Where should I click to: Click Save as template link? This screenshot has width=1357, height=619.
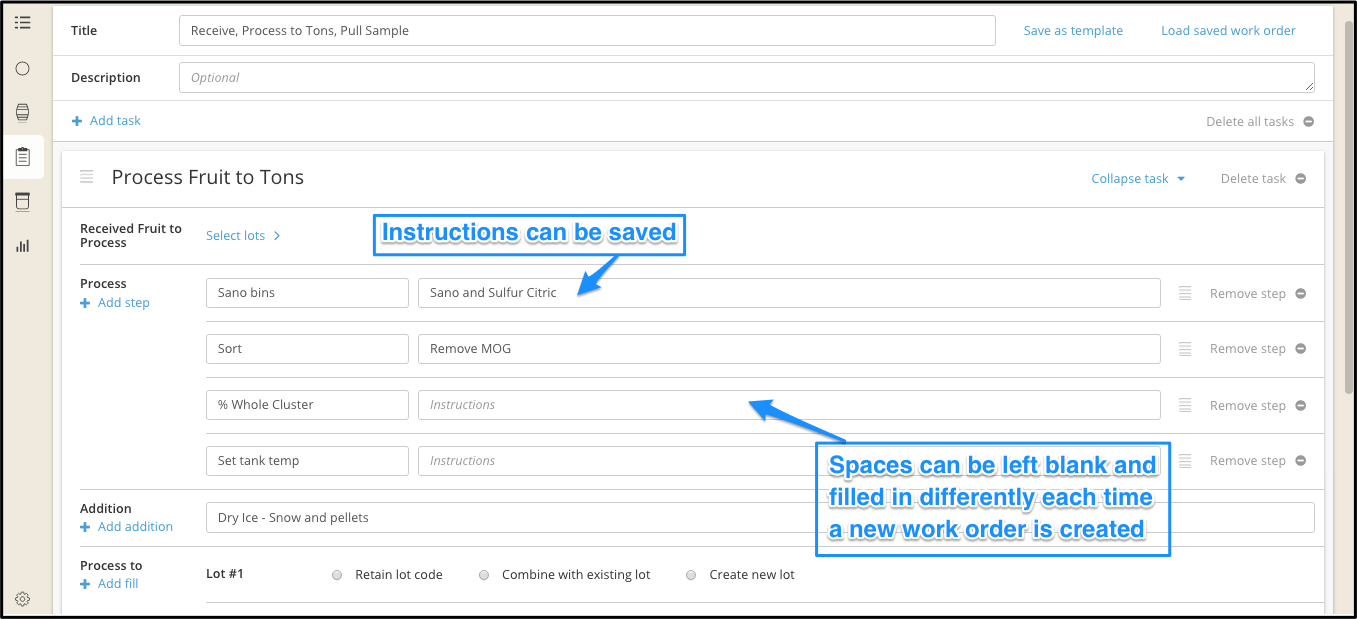tap(1073, 31)
